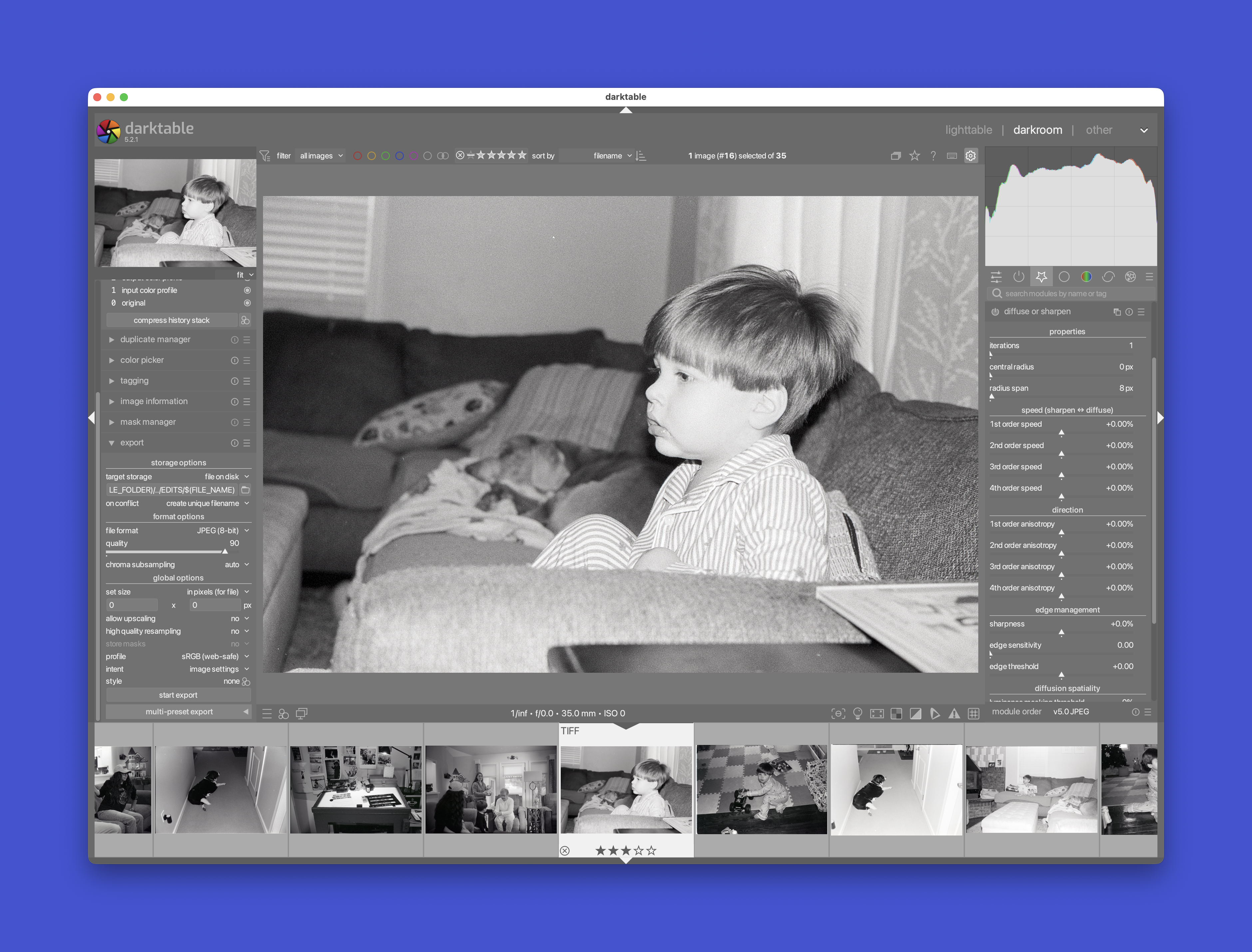Open the global preferences gear icon

[971, 155]
